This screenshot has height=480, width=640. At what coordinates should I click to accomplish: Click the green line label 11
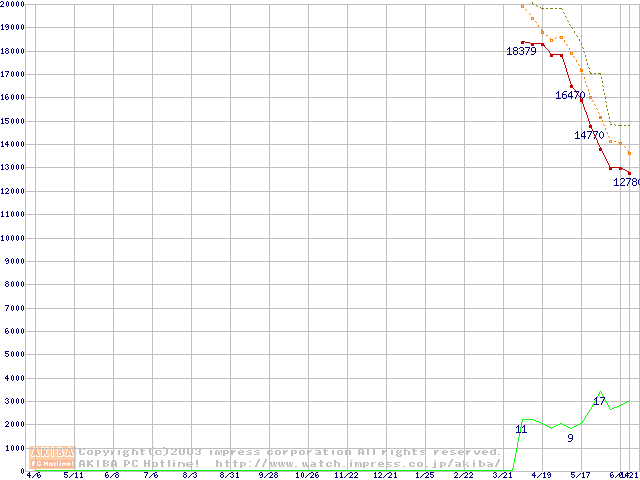click(521, 429)
